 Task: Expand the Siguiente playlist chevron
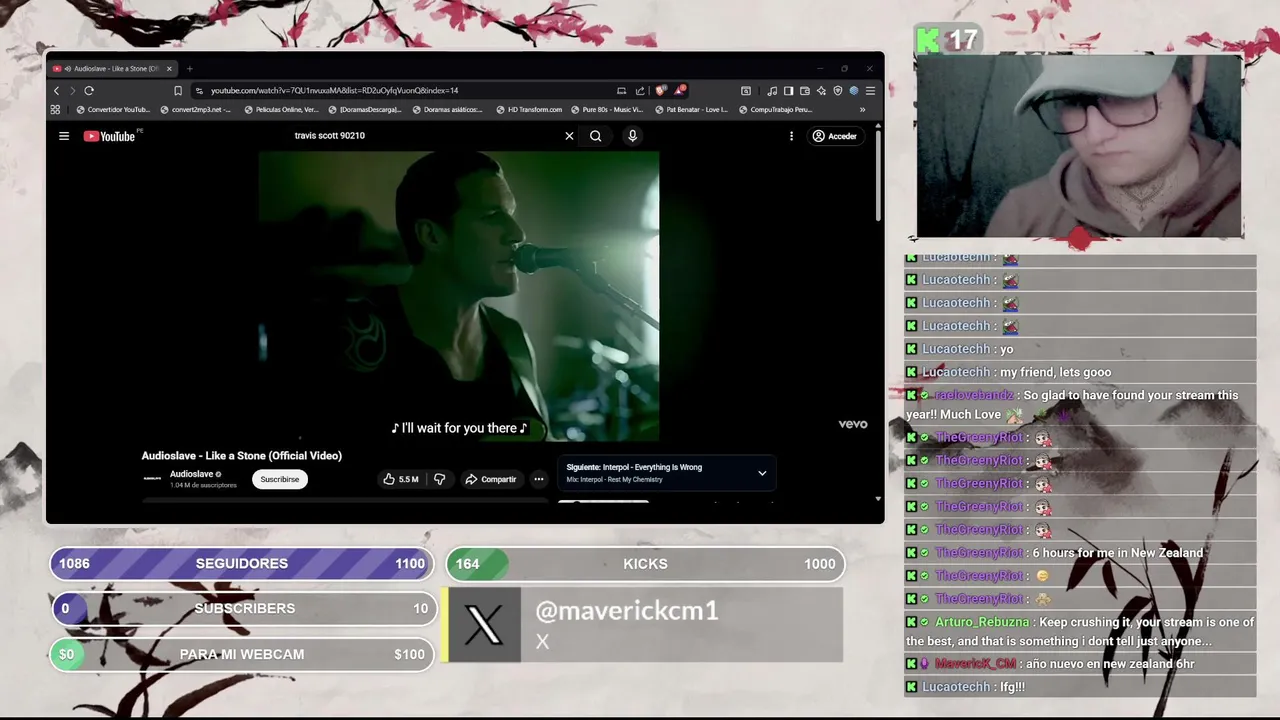pyautogui.click(x=762, y=473)
